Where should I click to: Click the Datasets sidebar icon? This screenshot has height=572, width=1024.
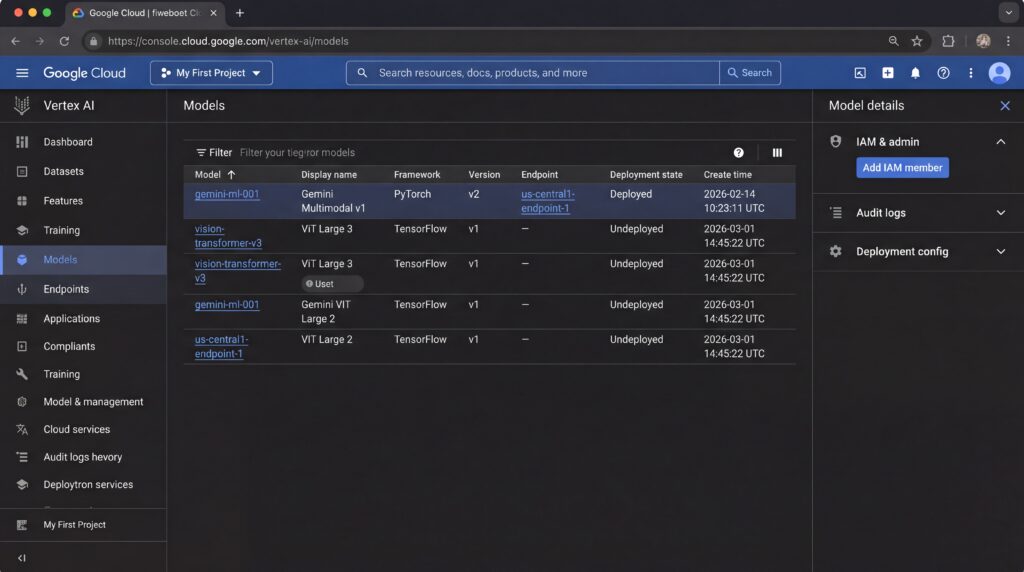(22, 171)
